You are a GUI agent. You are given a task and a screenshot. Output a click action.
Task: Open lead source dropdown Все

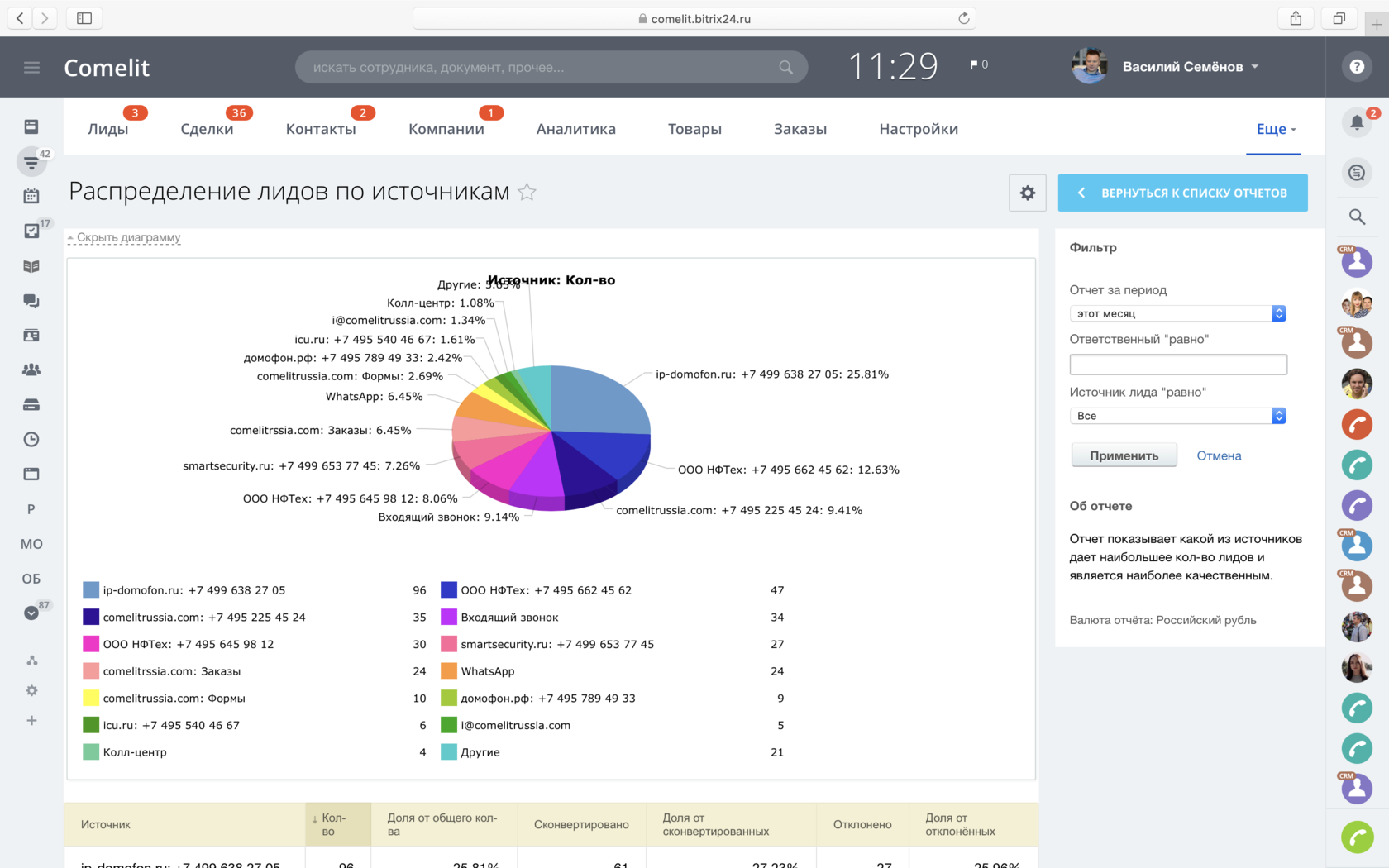(x=1177, y=416)
